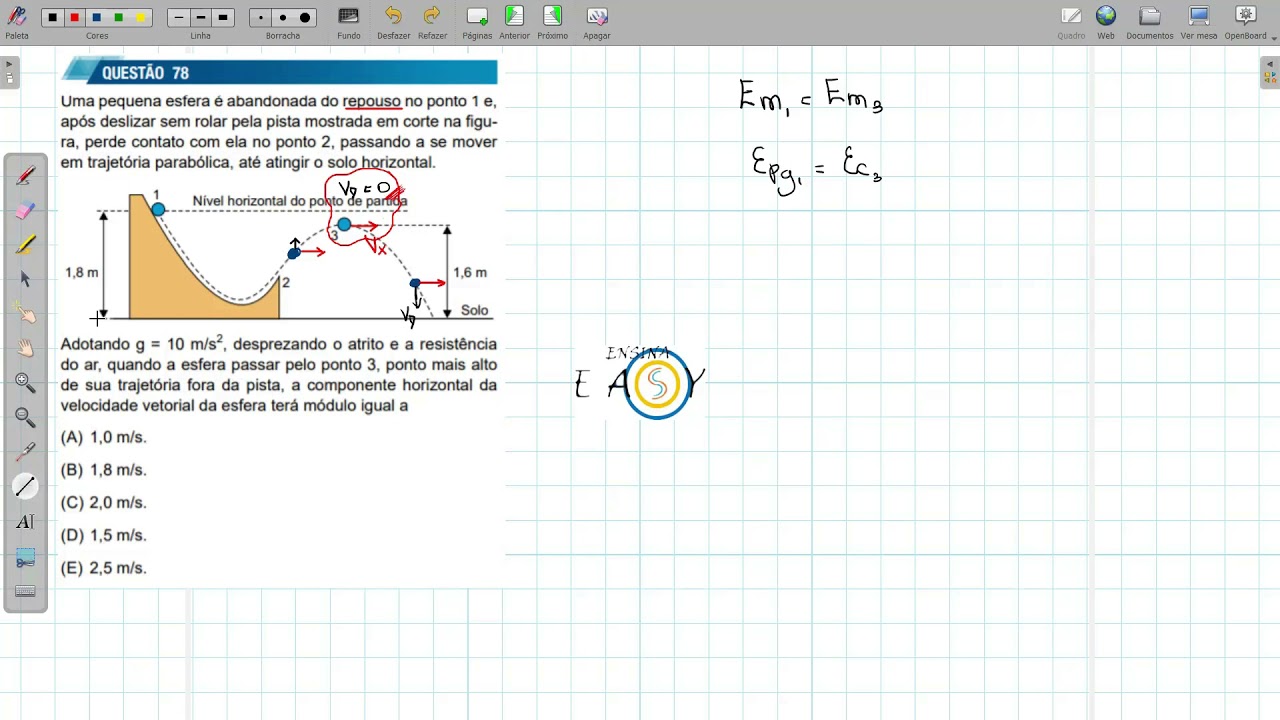Image resolution: width=1280 pixels, height=720 pixels.
Task: Click the Ensina Easy logo image
Action: tap(640, 382)
